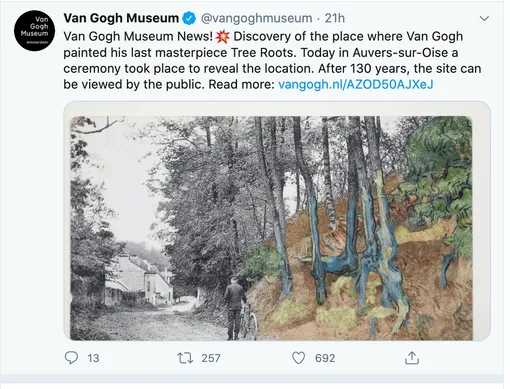This screenshot has height=389, width=510.
Task: Click the man with bicycle in photo
Action: point(239,307)
